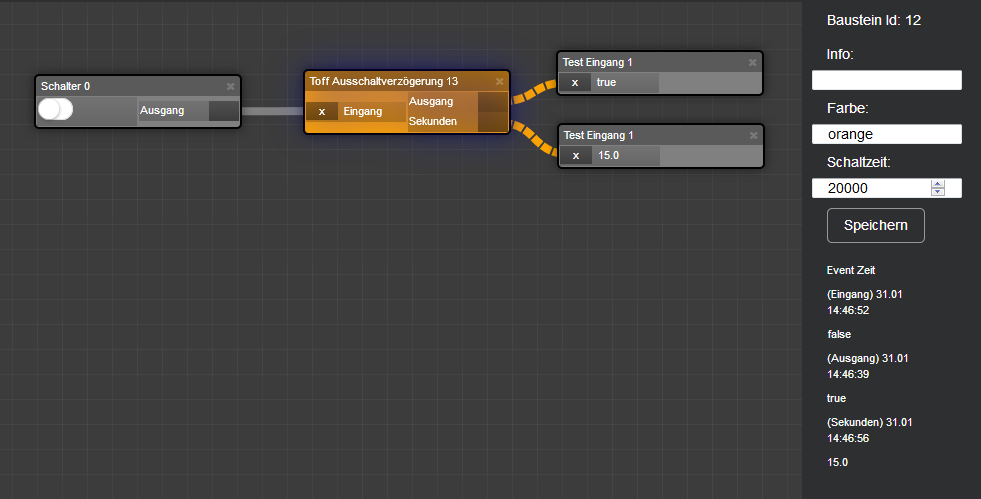Click the true value in the event log

[x=836, y=398]
